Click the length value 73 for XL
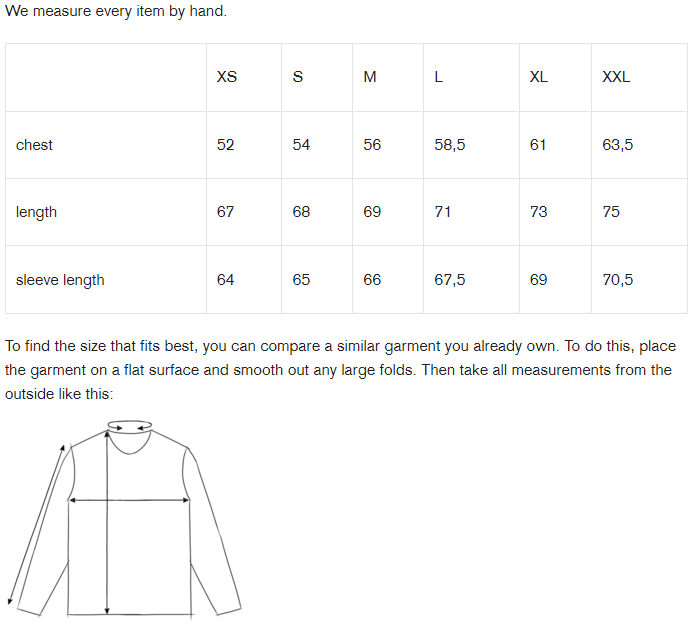This screenshot has height=640, width=695. [539, 212]
